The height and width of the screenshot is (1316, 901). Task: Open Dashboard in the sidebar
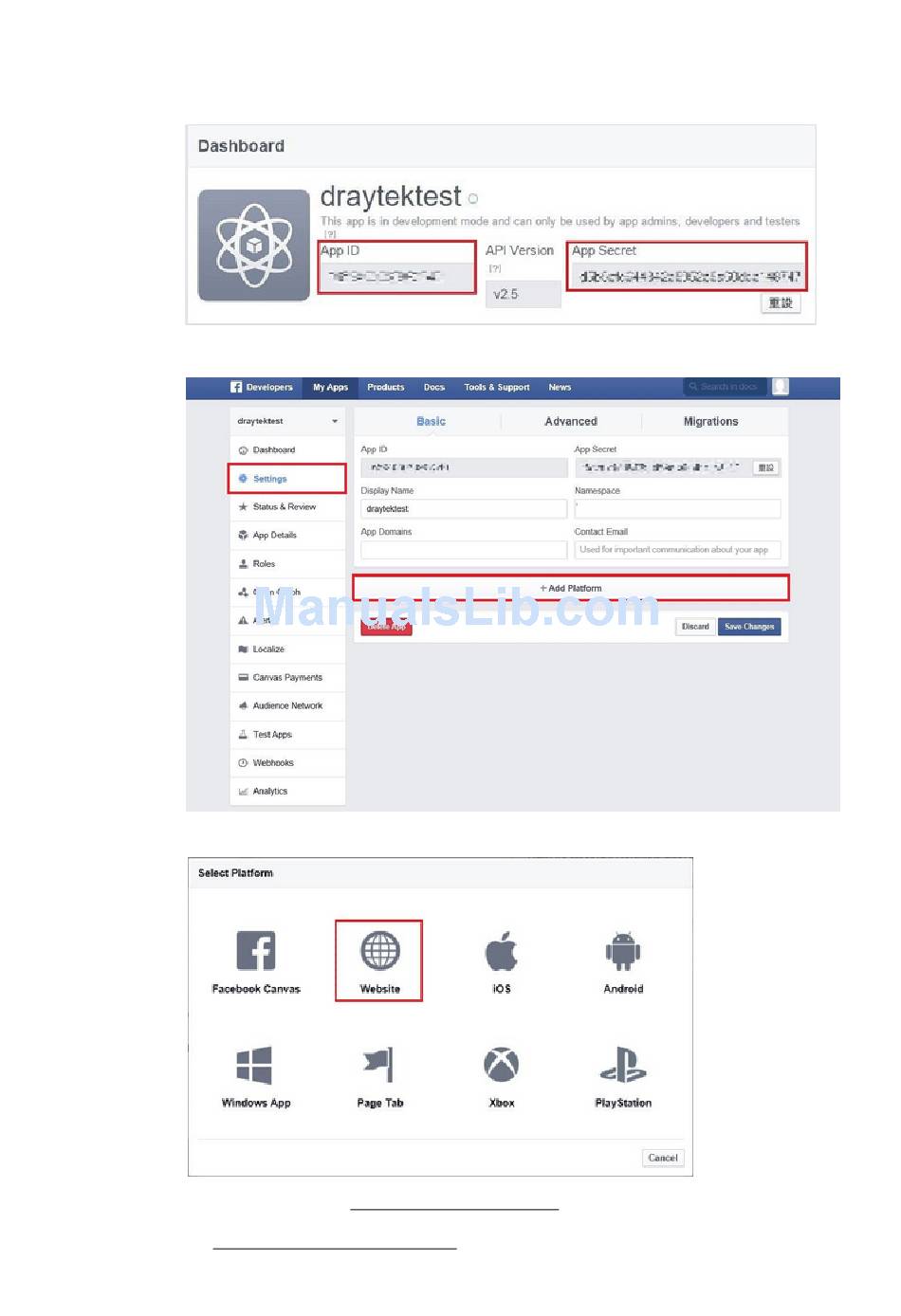click(274, 450)
